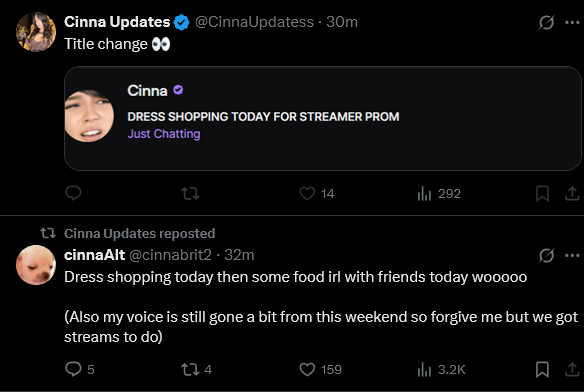
Task: Repost the Title change tweet
Action: [x=190, y=193]
